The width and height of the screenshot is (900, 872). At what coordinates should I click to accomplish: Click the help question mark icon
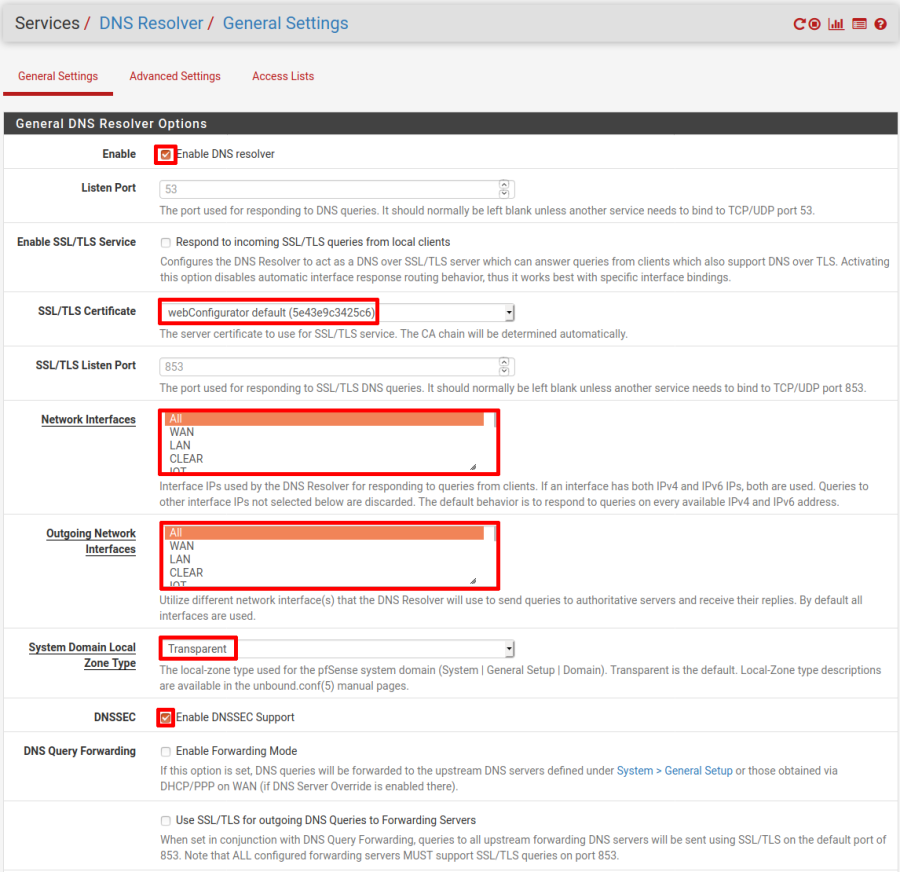(x=880, y=24)
